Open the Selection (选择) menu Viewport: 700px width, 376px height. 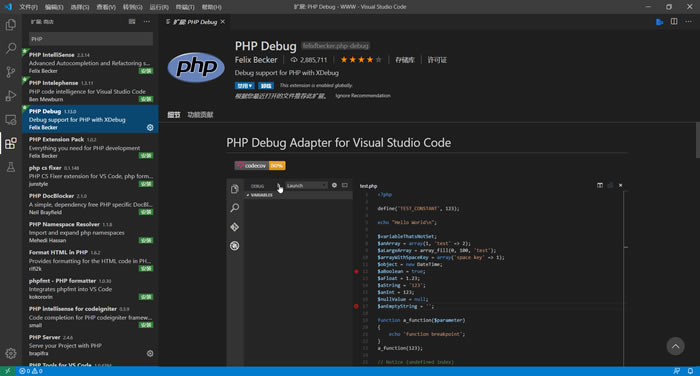tap(80, 7)
